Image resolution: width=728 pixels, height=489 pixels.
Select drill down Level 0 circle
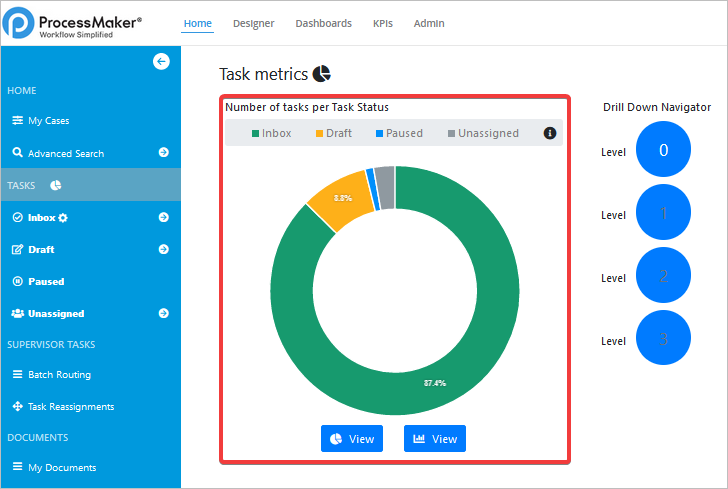pos(663,151)
